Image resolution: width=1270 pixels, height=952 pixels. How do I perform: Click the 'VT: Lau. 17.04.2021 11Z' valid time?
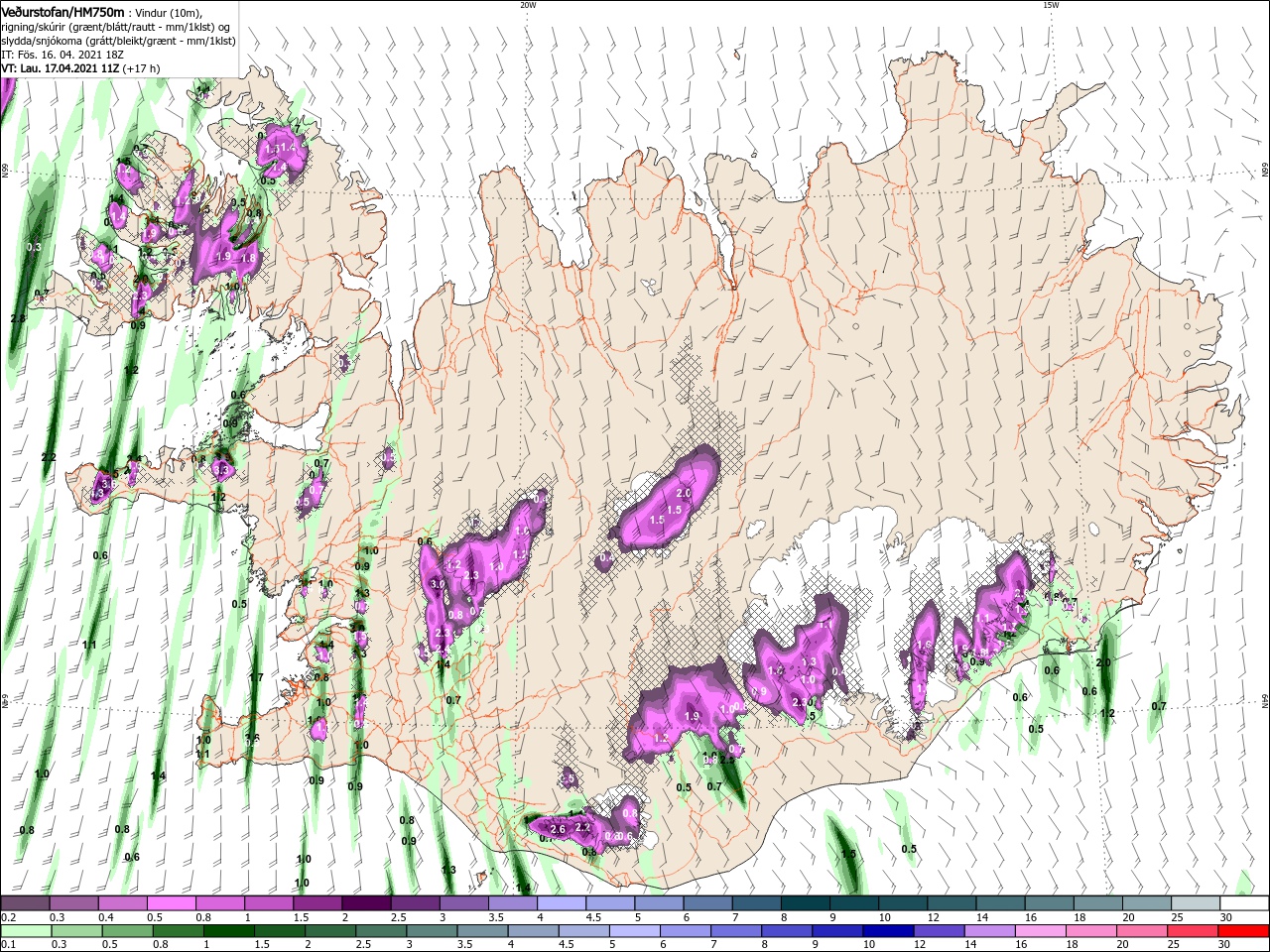pos(62,68)
